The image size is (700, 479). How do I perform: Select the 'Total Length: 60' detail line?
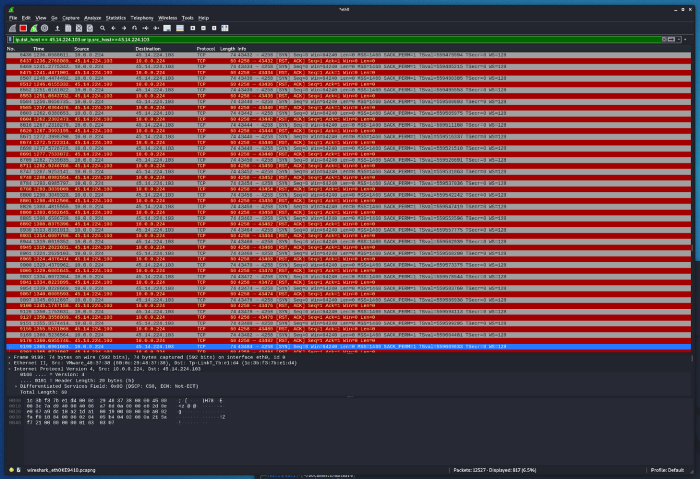coord(43,392)
